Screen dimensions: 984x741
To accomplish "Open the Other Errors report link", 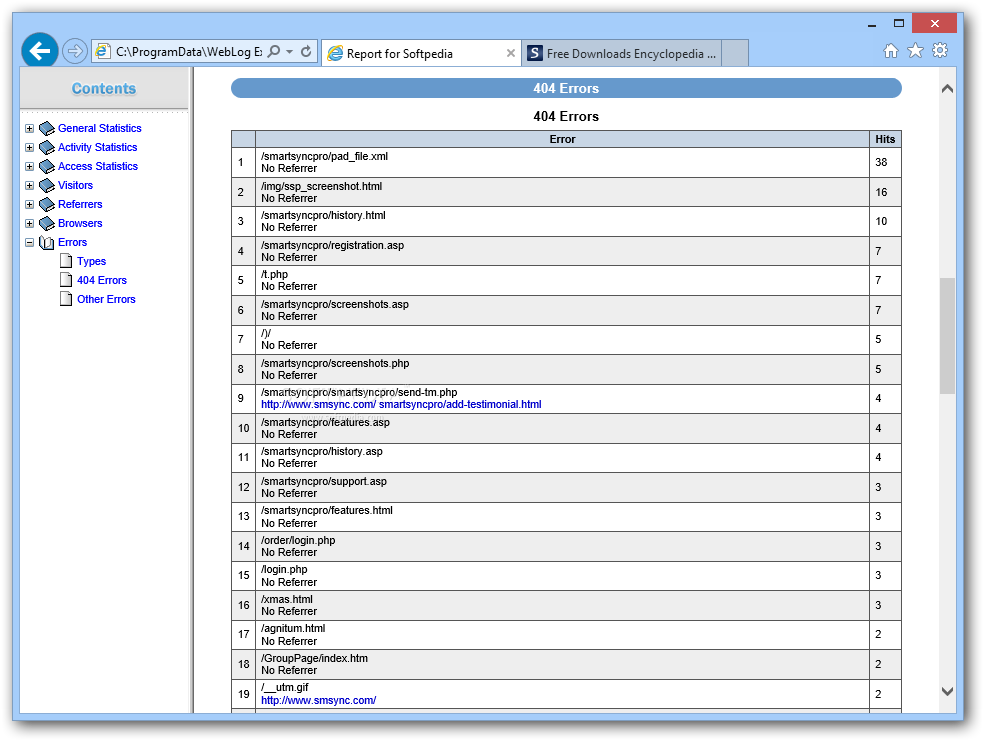I will point(106,299).
